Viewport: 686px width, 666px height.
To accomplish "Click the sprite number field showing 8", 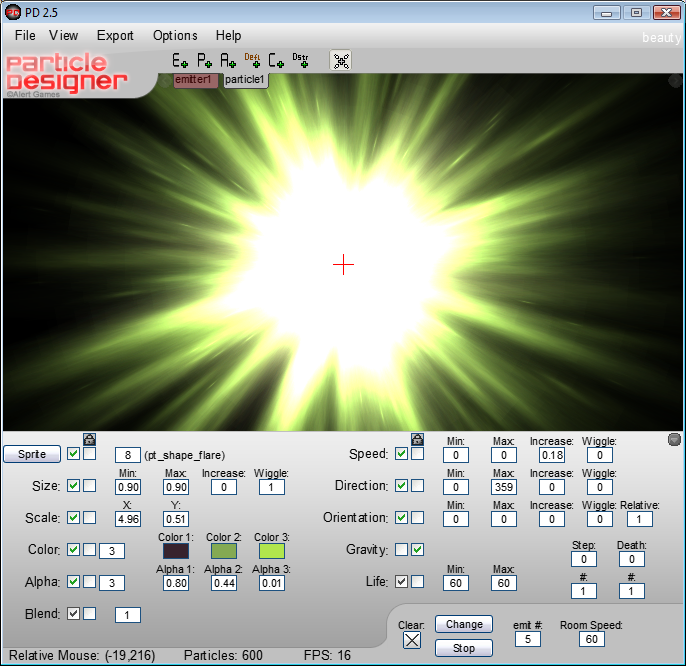I will (x=128, y=455).
